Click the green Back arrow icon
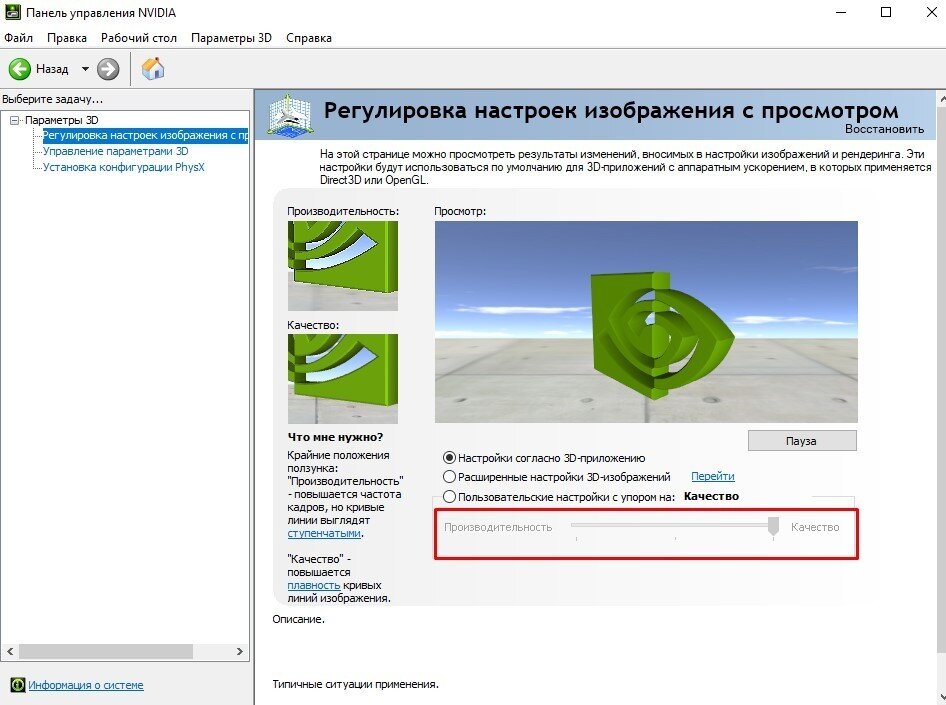This screenshot has width=946, height=705. pos(19,69)
